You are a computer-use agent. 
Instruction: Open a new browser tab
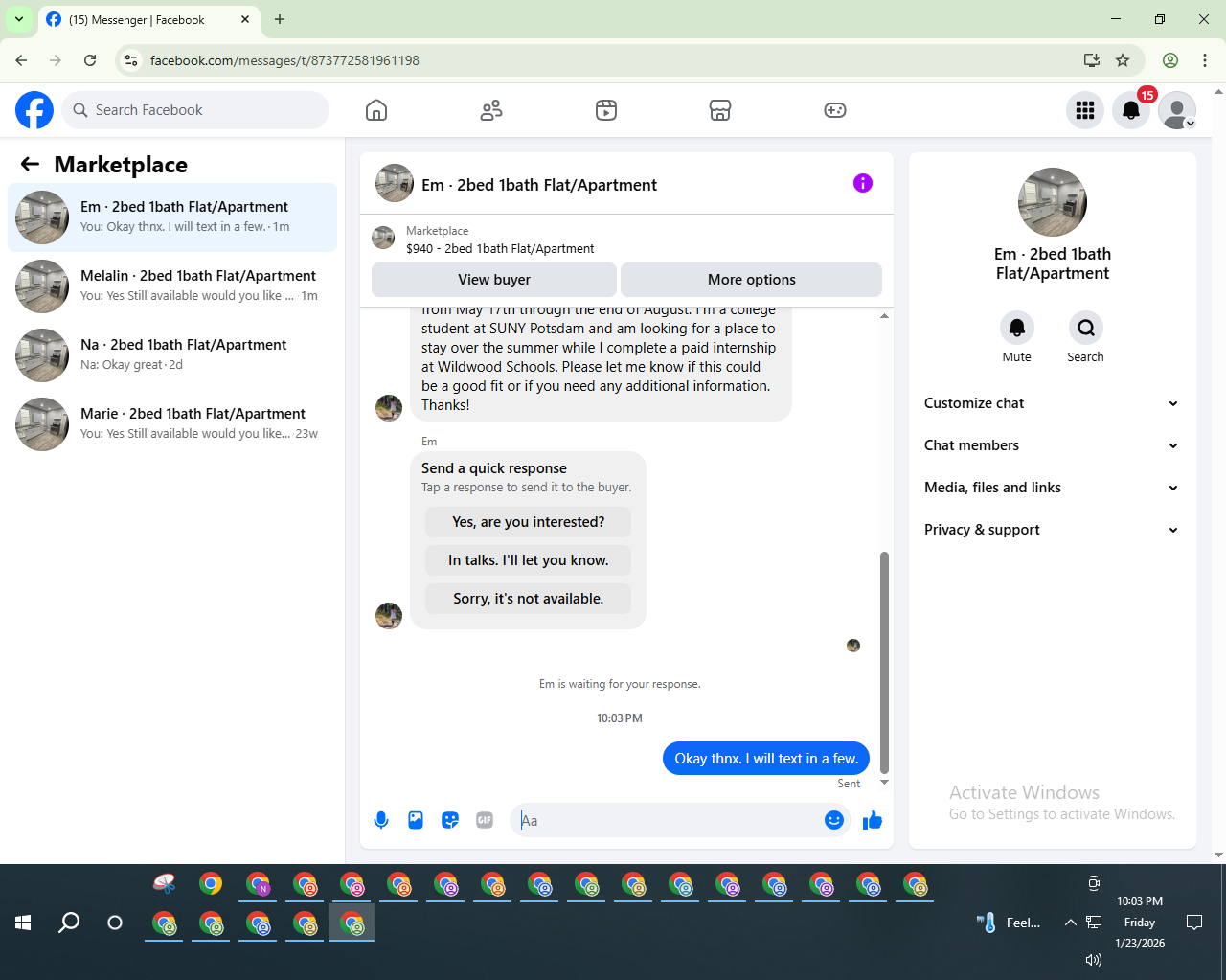(280, 19)
